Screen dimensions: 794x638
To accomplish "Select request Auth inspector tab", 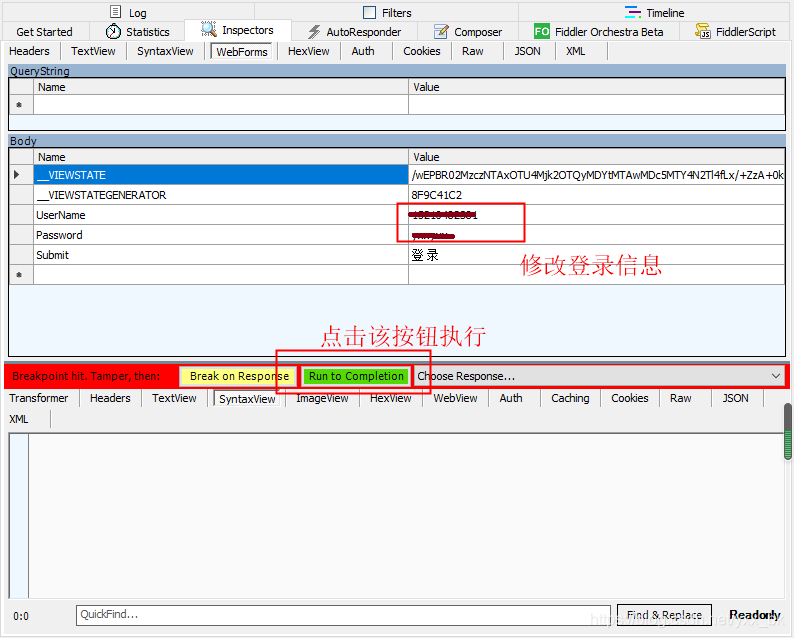I will point(363,51).
